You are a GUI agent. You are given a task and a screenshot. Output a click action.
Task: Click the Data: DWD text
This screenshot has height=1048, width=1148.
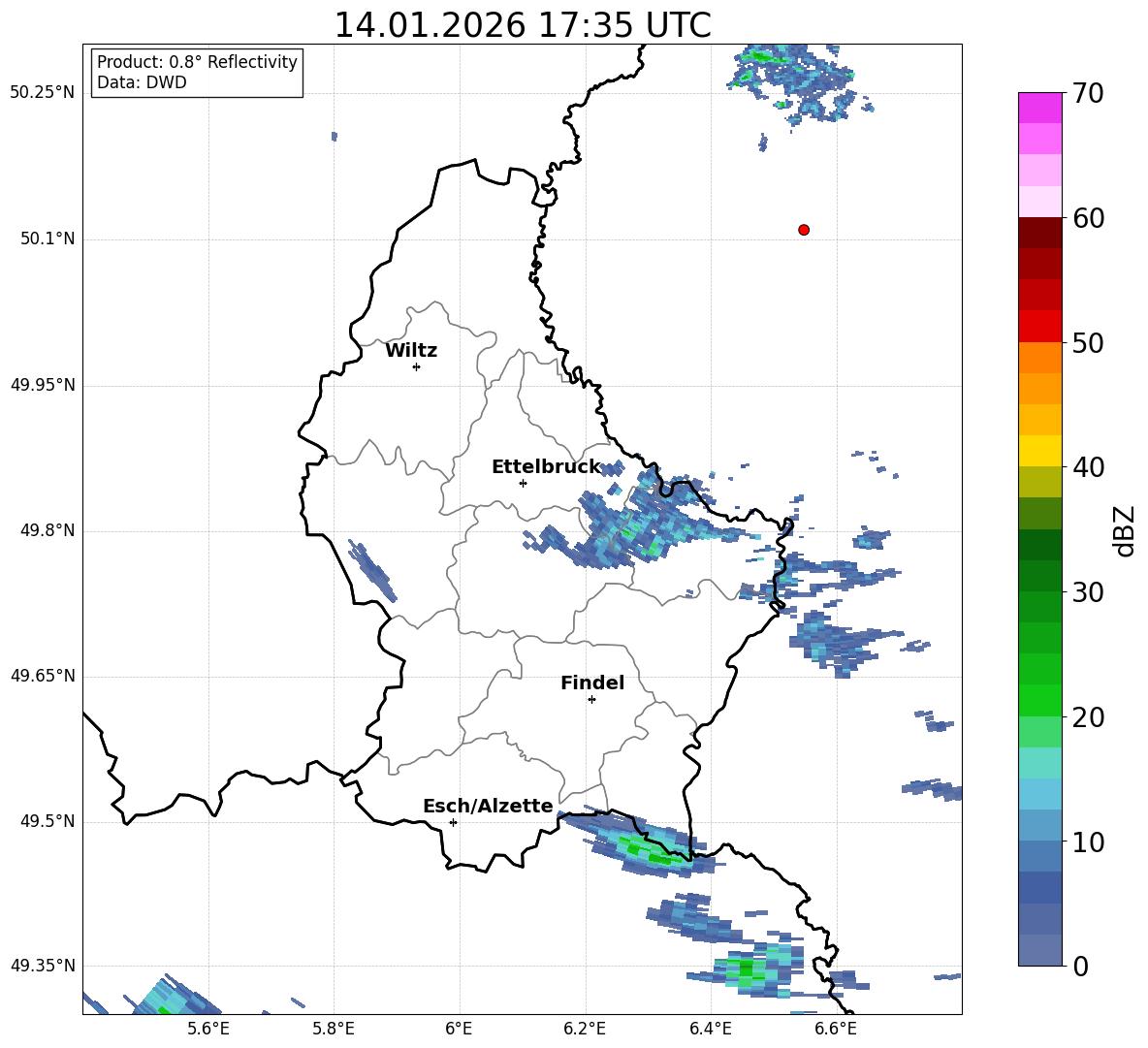(x=142, y=82)
